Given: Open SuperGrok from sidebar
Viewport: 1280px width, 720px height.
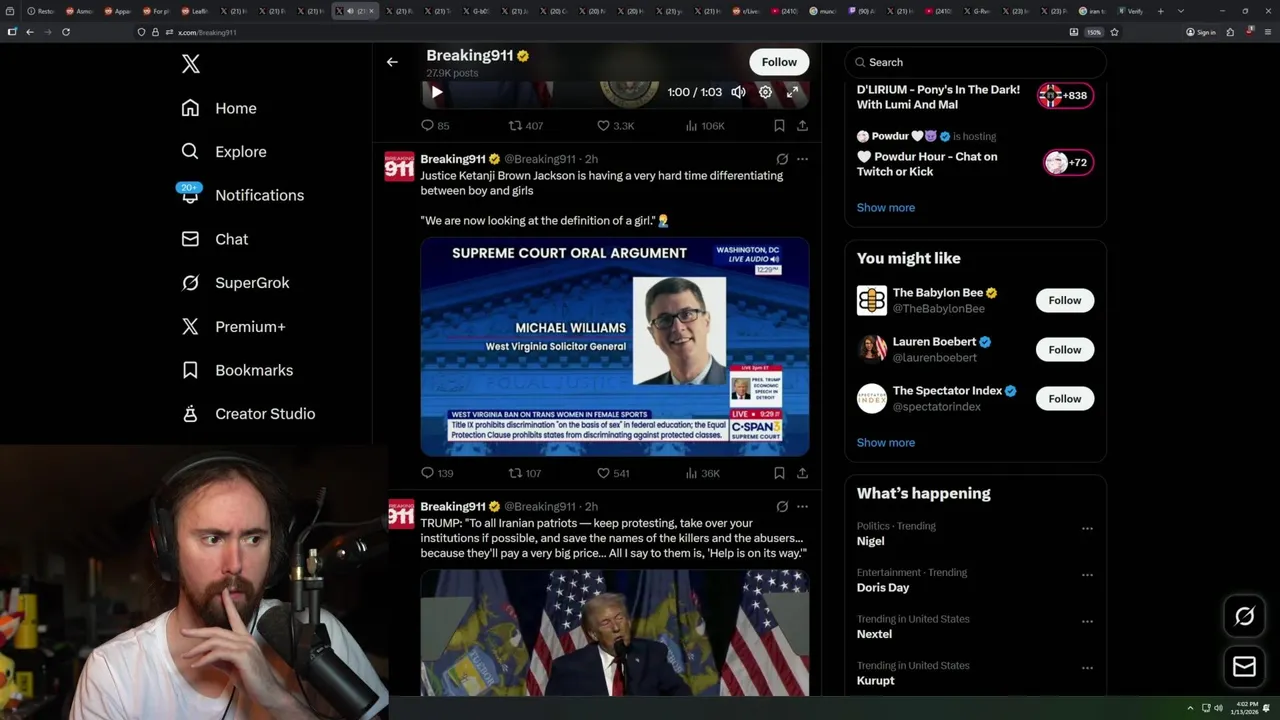Looking at the screenshot, I should pos(236,283).
